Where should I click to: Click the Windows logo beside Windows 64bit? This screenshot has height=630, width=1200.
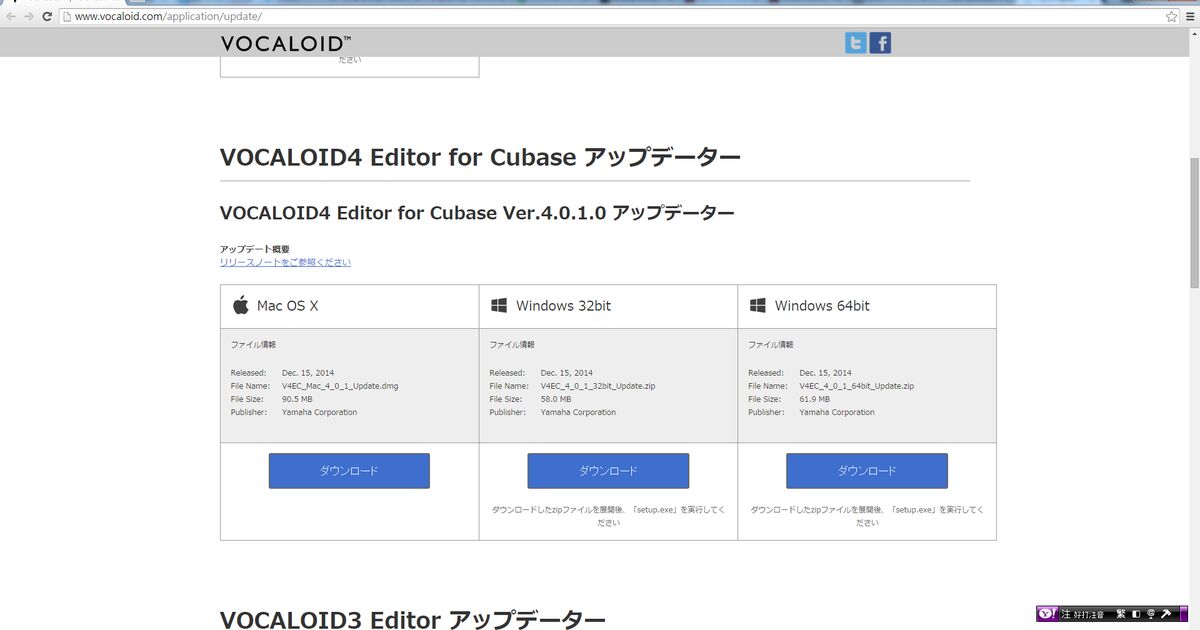pyautogui.click(x=757, y=305)
